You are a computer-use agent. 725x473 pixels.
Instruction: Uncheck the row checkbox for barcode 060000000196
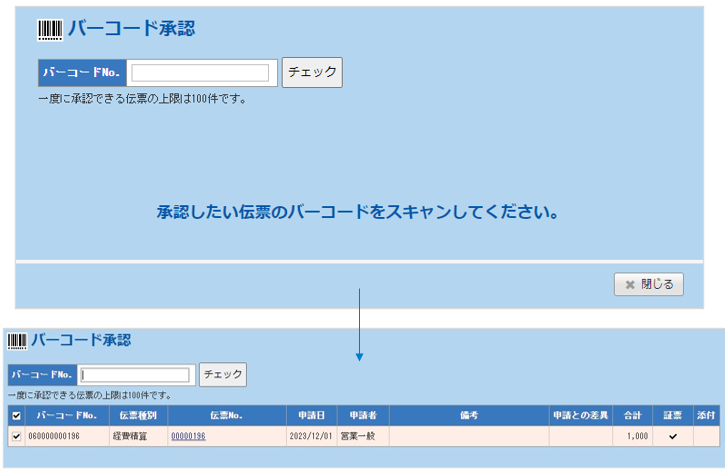coord(16,436)
